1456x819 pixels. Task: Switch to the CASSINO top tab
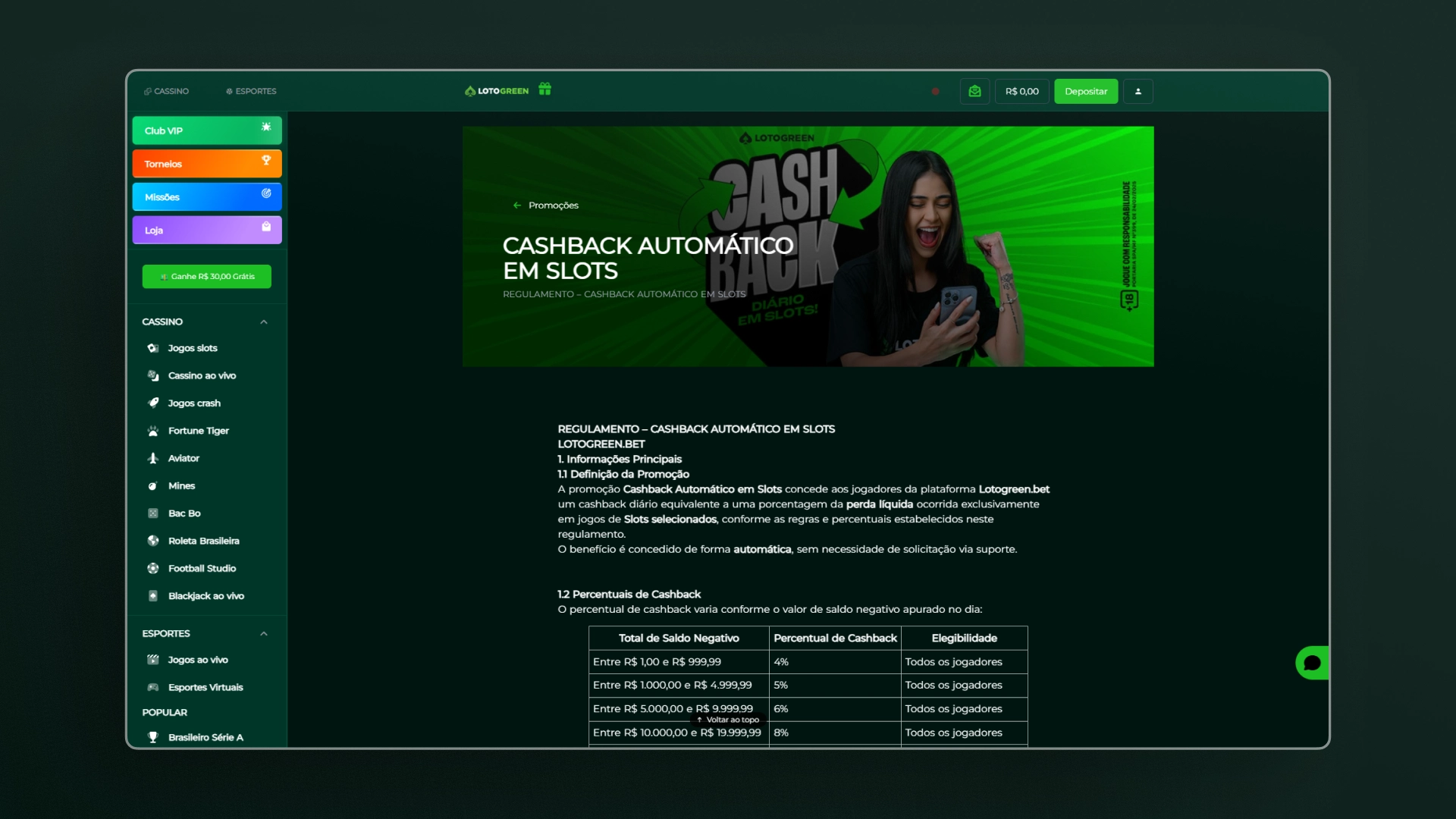pyautogui.click(x=166, y=91)
